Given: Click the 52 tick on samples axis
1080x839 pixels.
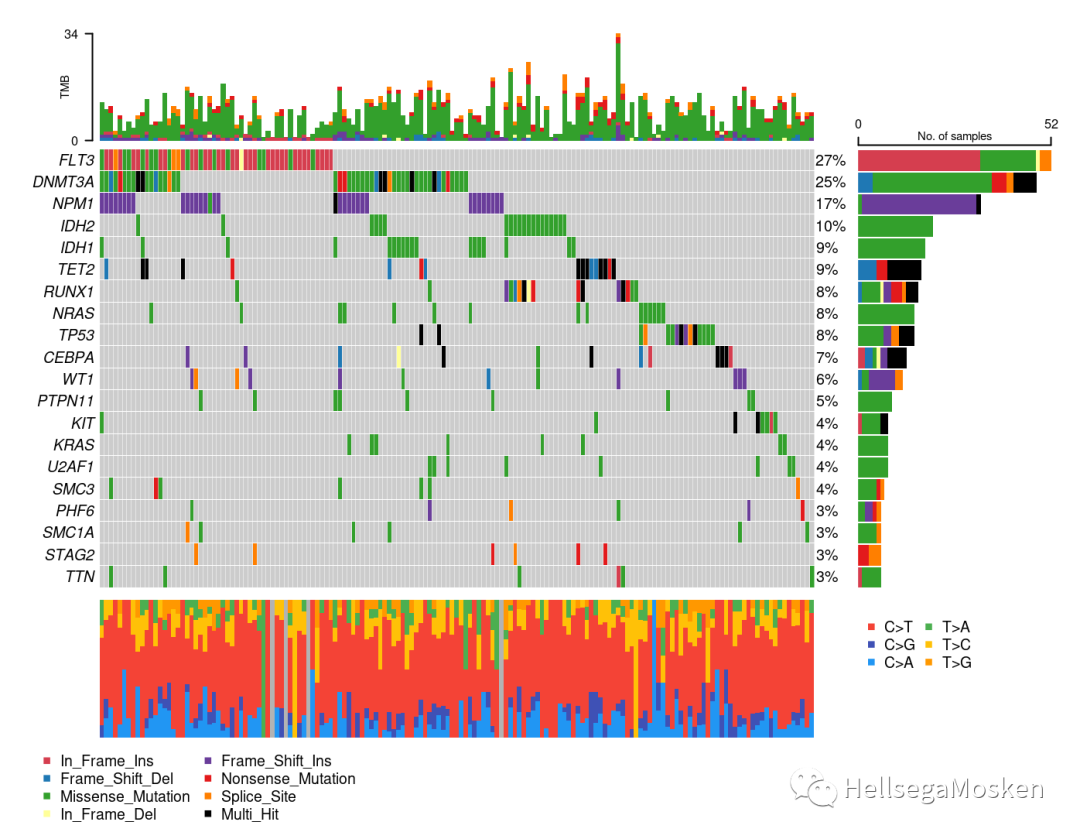Looking at the screenshot, I should (x=1050, y=124).
